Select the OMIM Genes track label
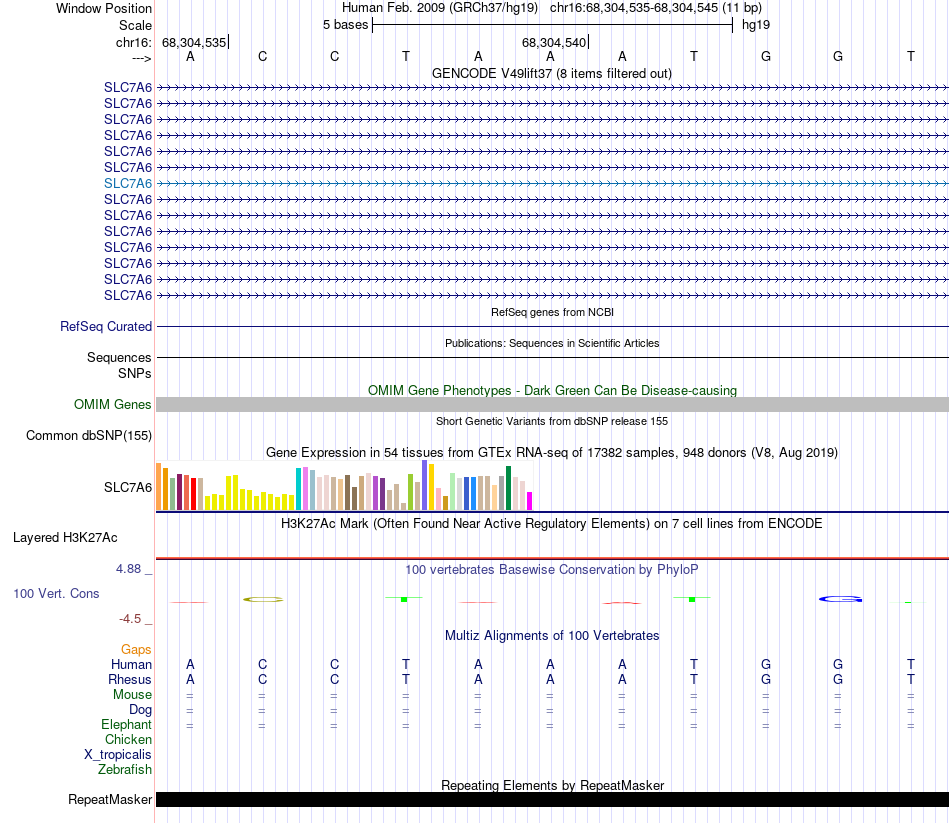 coord(113,404)
